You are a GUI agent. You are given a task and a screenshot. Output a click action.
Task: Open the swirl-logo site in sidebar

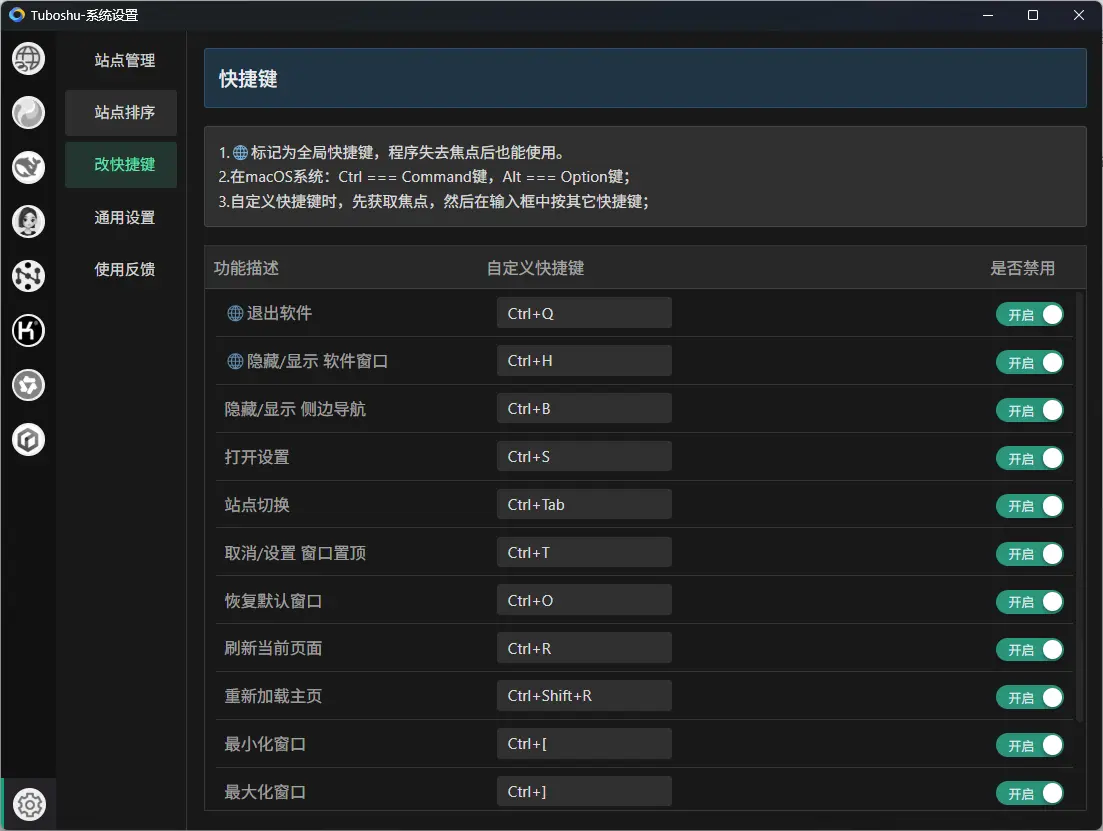click(28, 113)
